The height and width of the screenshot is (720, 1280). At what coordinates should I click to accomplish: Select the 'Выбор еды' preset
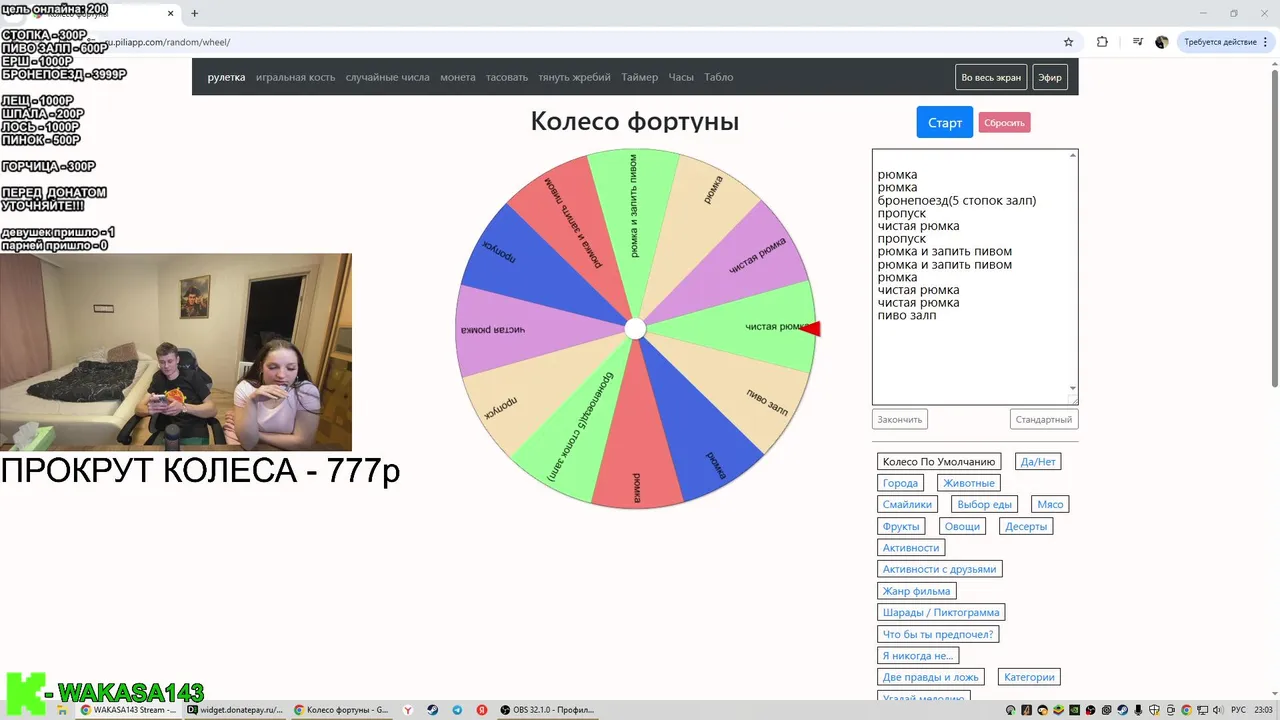985,504
